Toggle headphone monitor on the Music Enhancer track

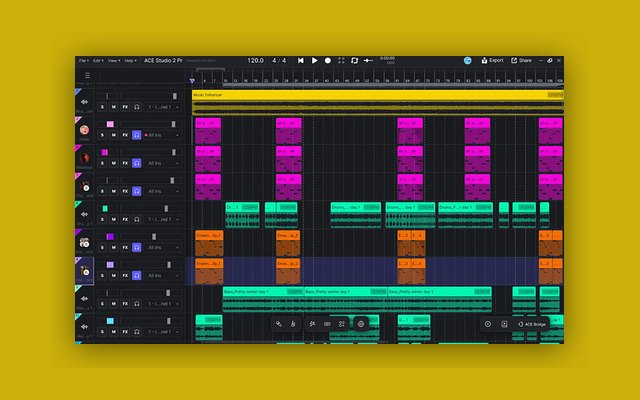point(137,107)
